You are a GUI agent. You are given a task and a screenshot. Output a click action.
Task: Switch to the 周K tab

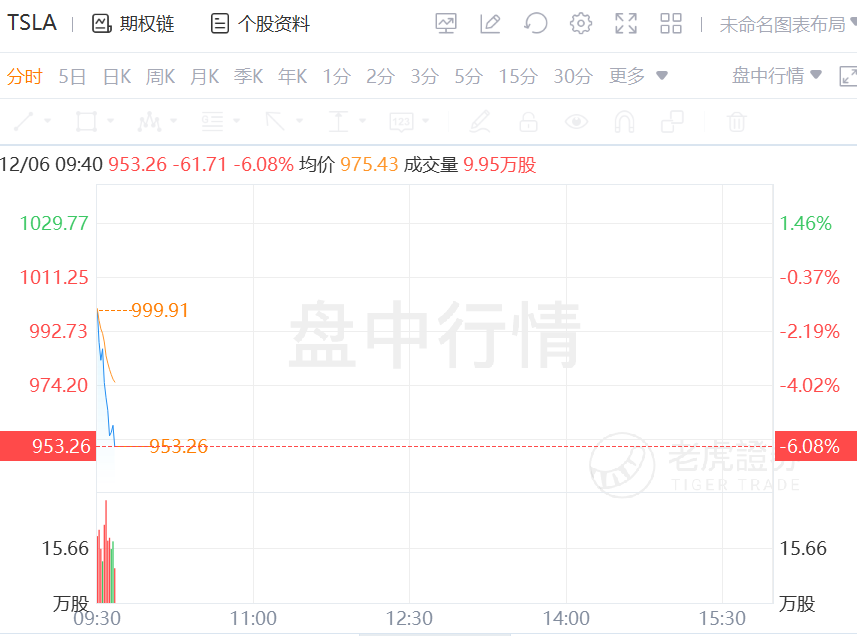coord(161,76)
